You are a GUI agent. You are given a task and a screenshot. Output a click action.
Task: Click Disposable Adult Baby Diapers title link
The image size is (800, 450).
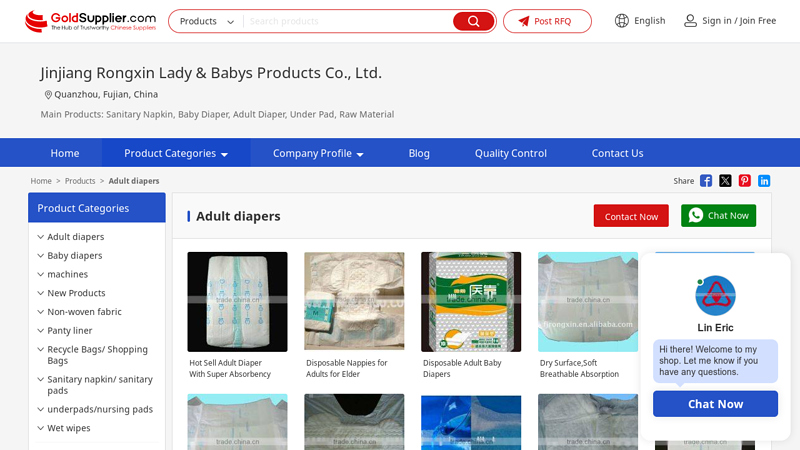[462, 368]
